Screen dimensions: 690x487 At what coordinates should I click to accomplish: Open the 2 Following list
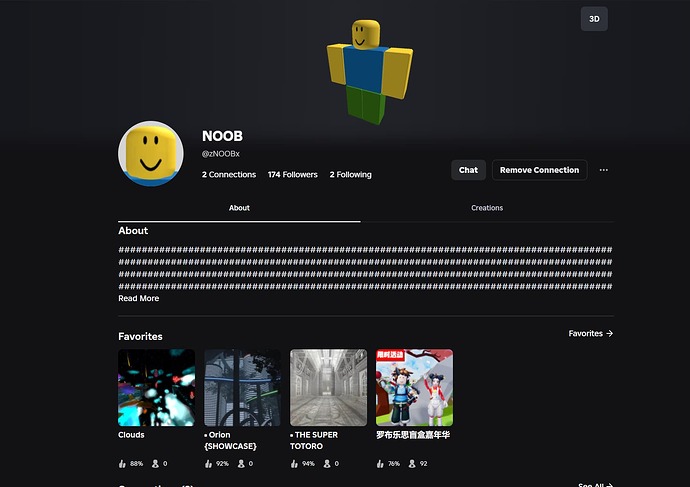pos(350,175)
